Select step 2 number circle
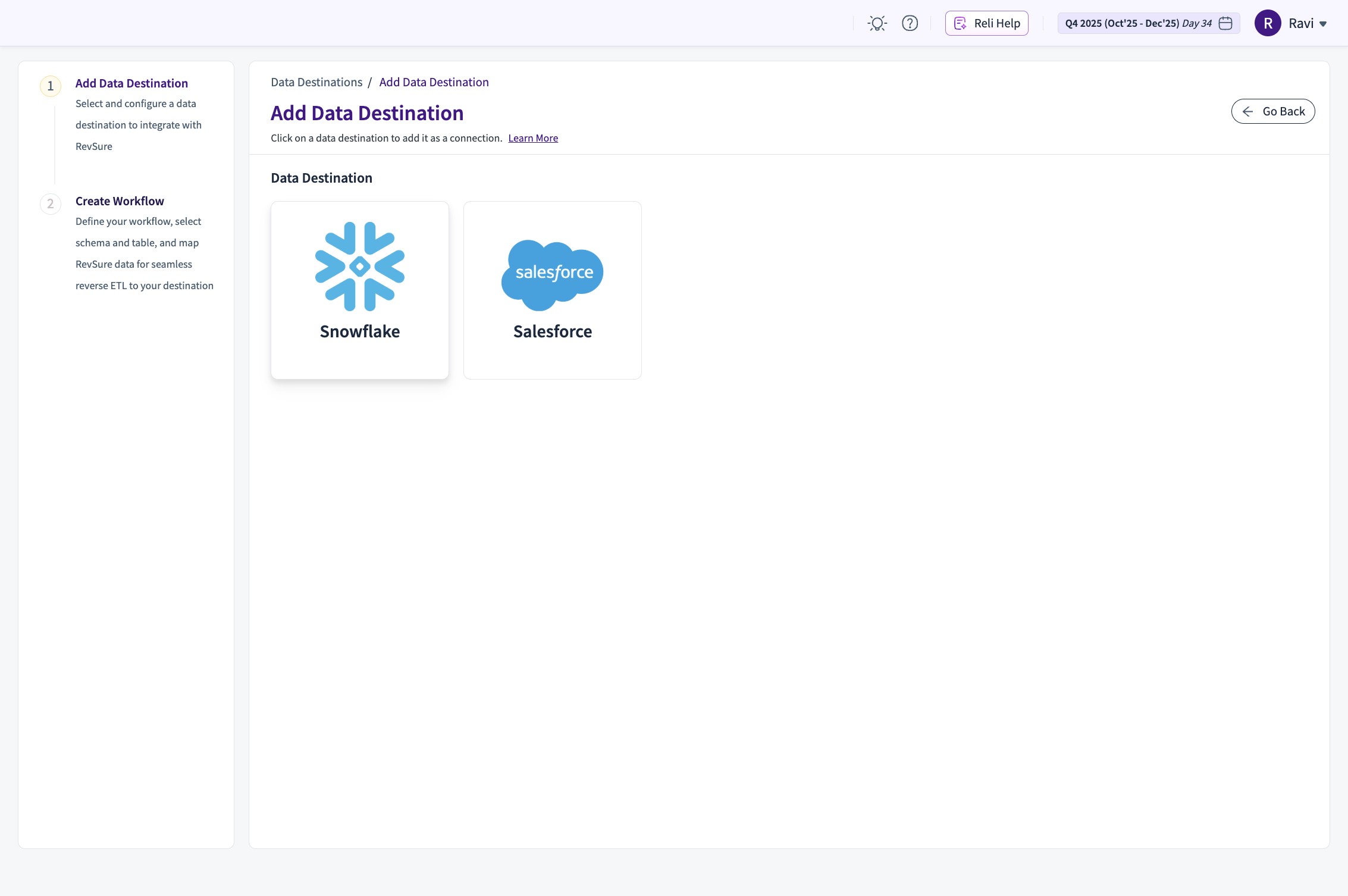 [x=51, y=204]
